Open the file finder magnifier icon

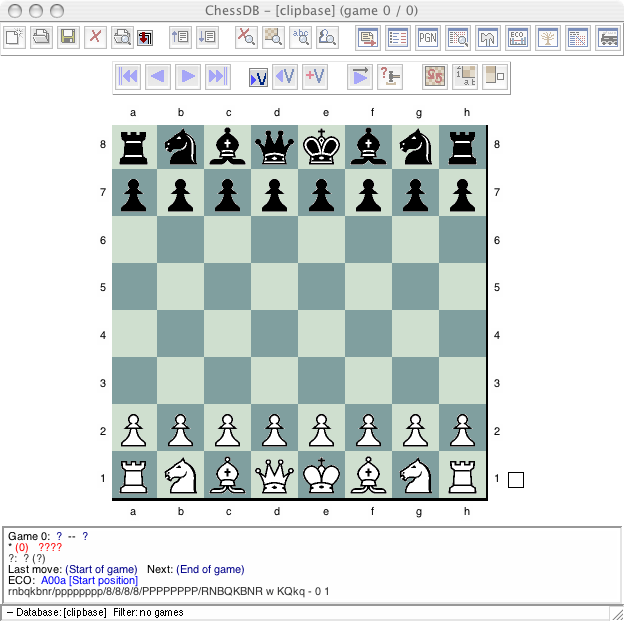click(122, 38)
